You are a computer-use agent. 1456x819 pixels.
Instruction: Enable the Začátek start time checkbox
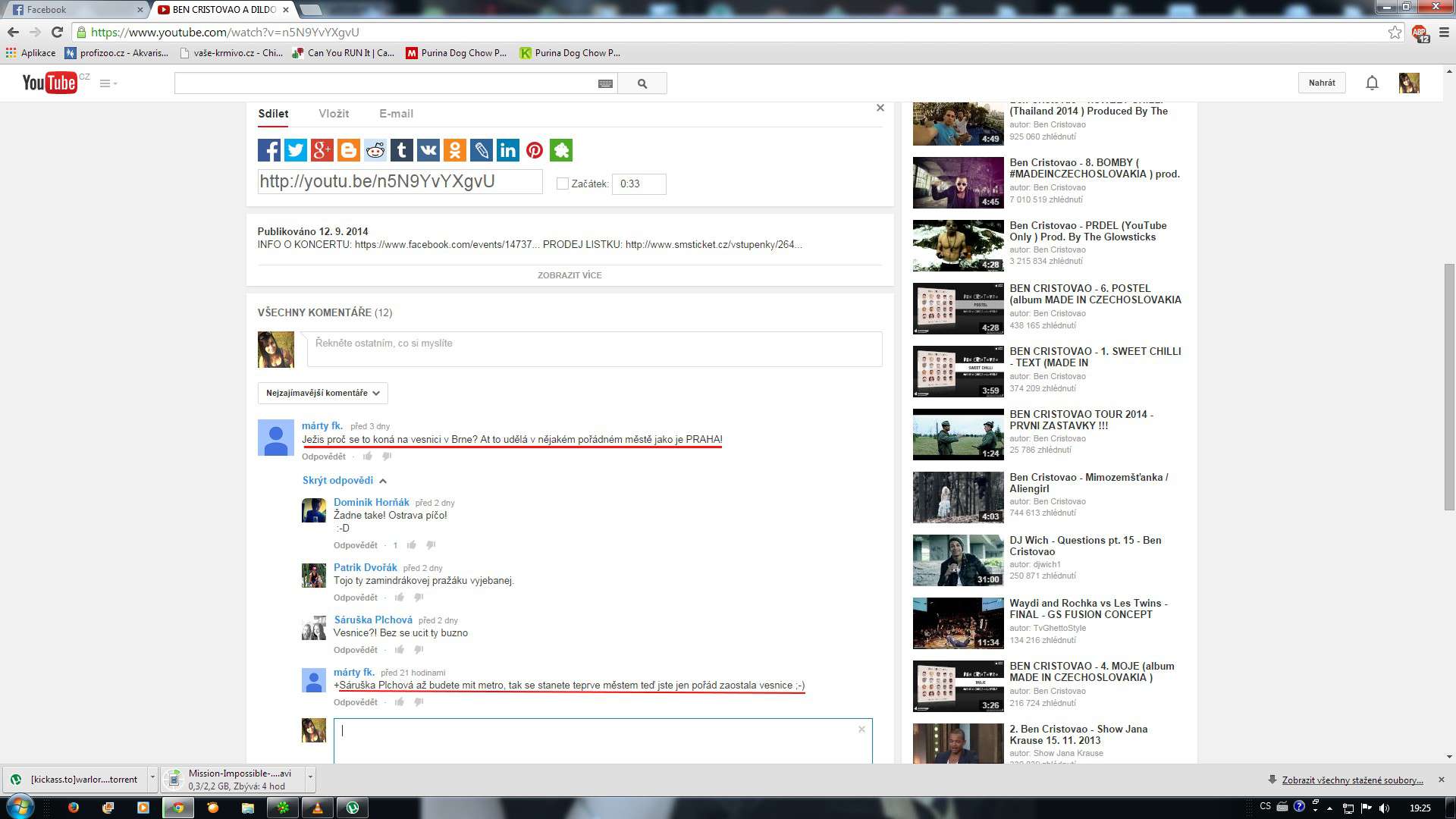coord(563,184)
